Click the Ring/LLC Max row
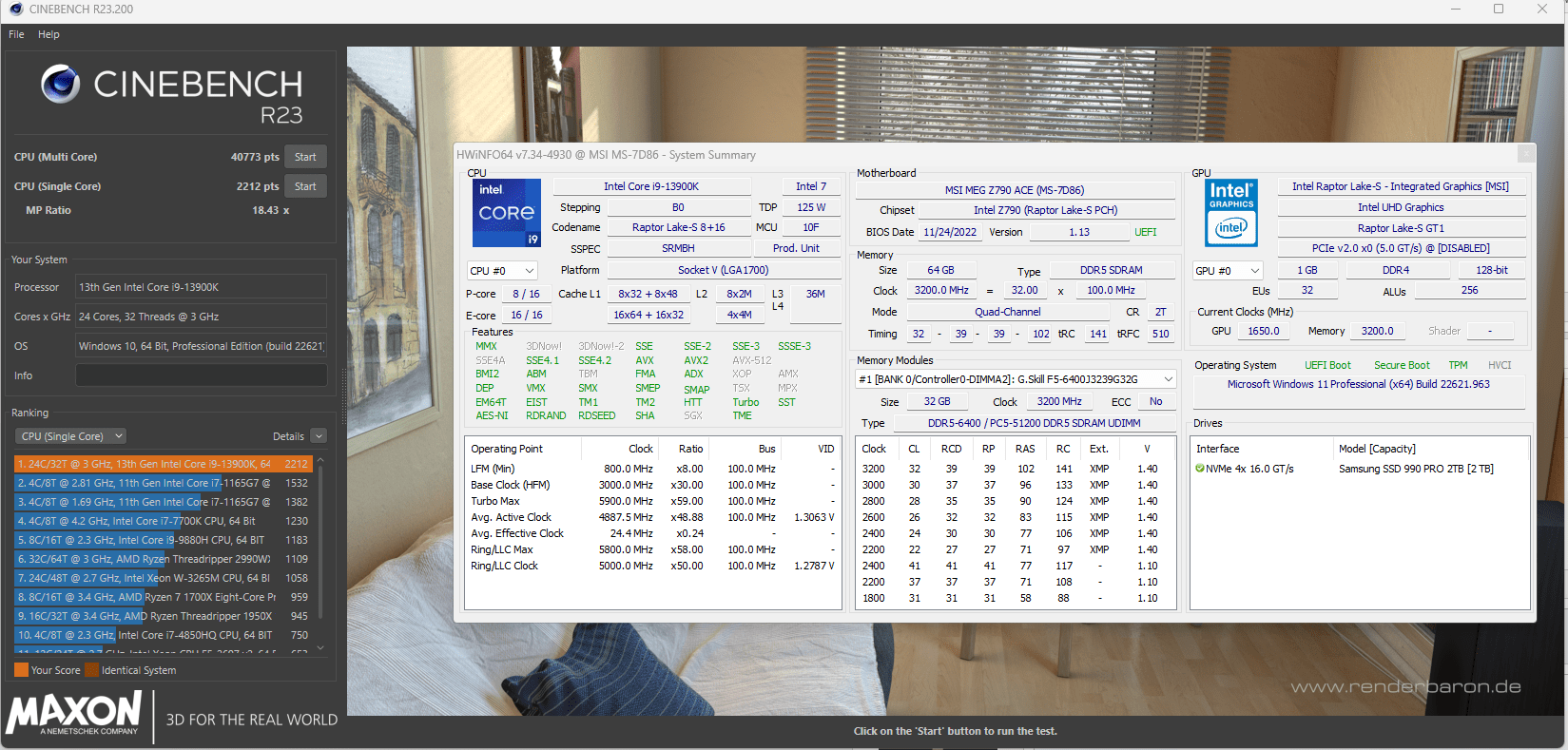The width and height of the screenshot is (1568, 750). [x=652, y=549]
